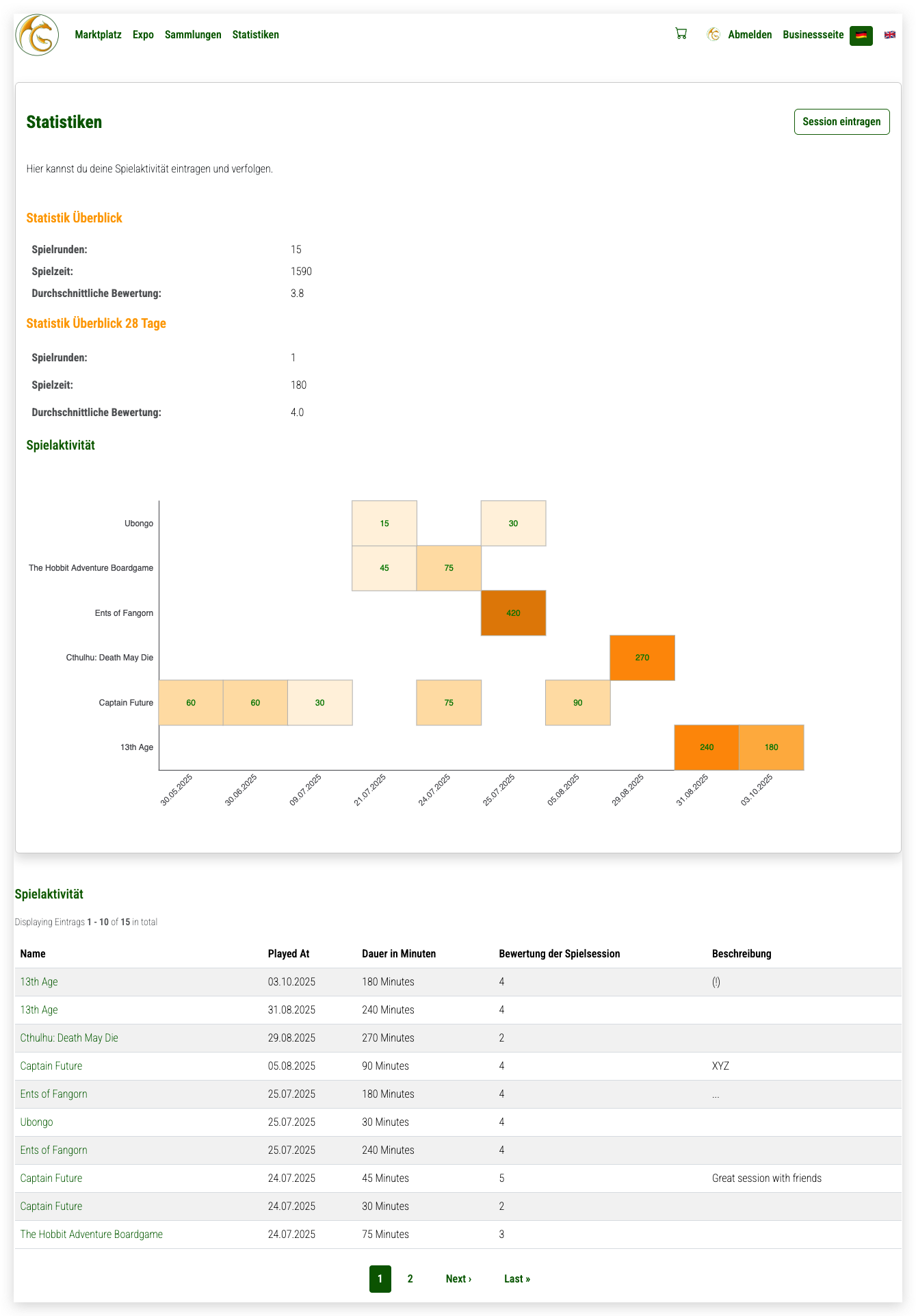This screenshot has height=1316, width=916.
Task: Go to Sammlungen in navigation
Action: (193, 35)
